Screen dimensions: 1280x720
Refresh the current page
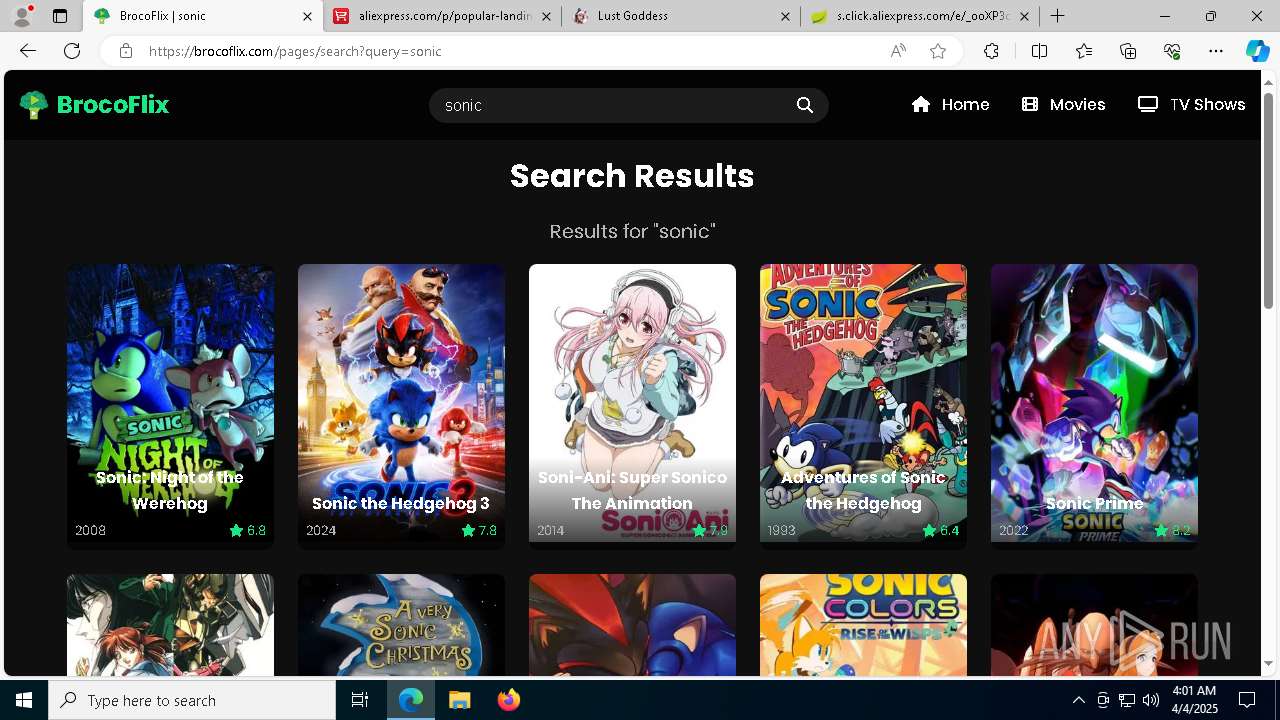click(x=72, y=51)
